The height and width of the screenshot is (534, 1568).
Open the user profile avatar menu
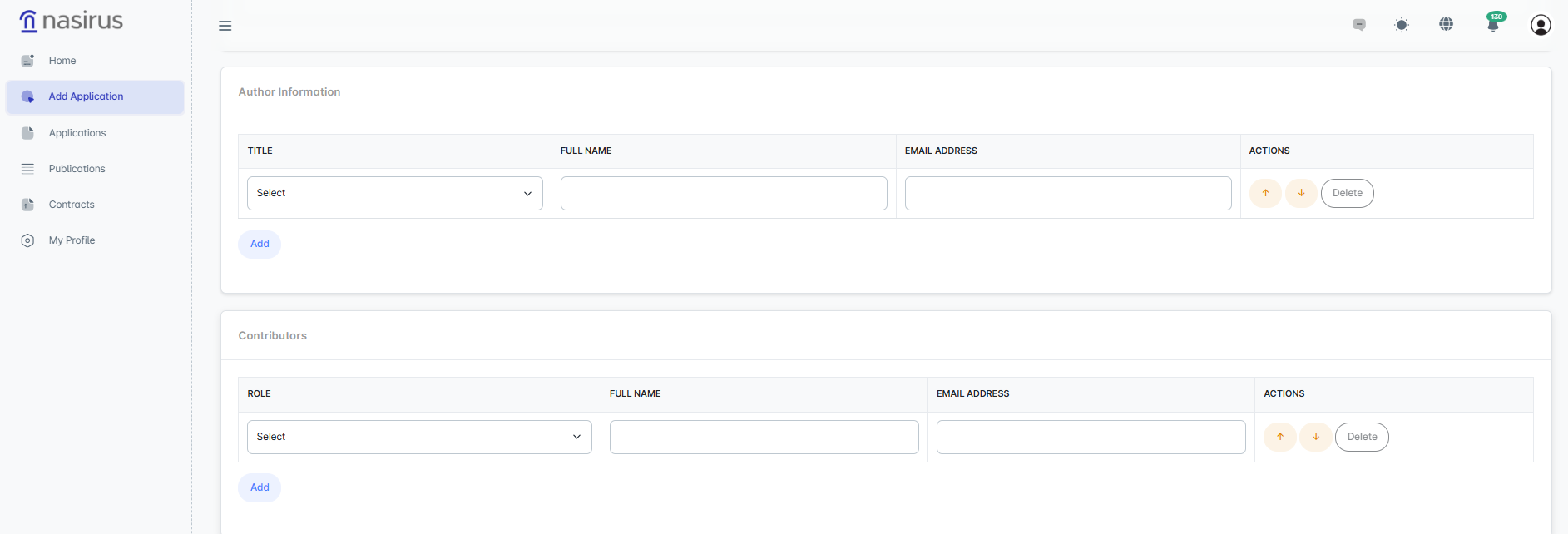[x=1541, y=25]
